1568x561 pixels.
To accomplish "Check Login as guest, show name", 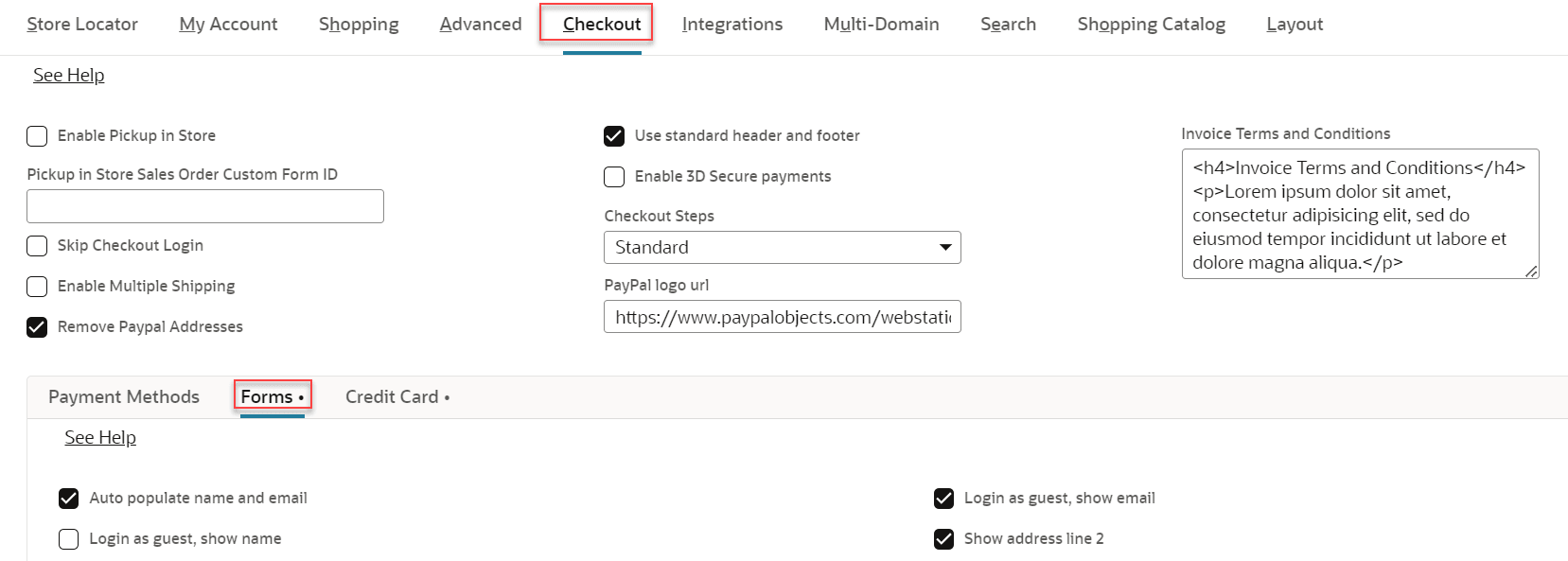I will click(x=69, y=539).
